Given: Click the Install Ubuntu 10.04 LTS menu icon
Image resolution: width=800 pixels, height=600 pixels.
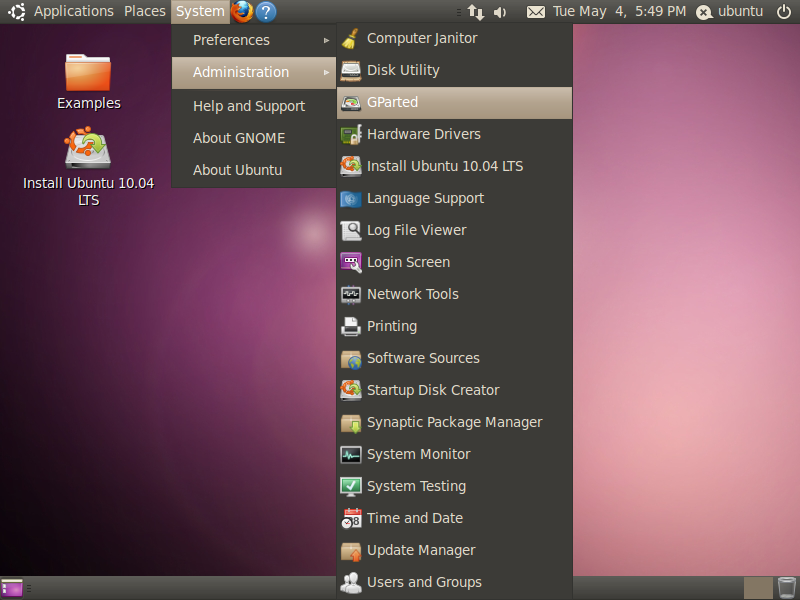Looking at the screenshot, I should (351, 166).
